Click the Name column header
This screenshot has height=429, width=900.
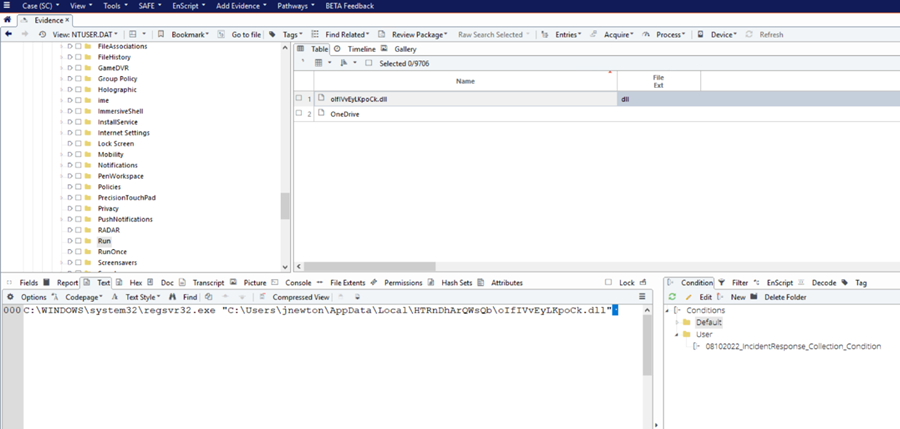click(465, 82)
